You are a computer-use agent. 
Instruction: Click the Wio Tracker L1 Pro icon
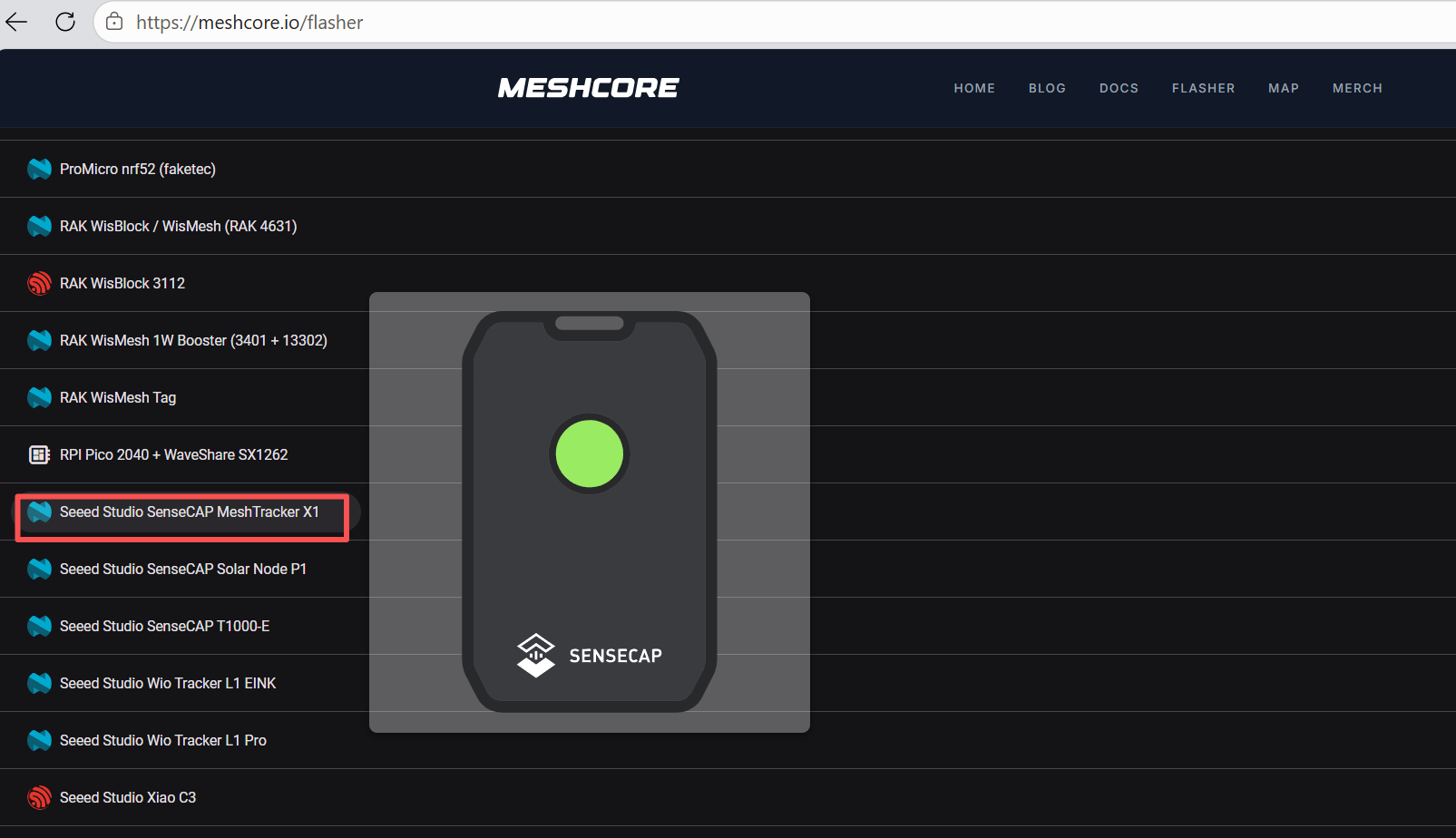(39, 740)
